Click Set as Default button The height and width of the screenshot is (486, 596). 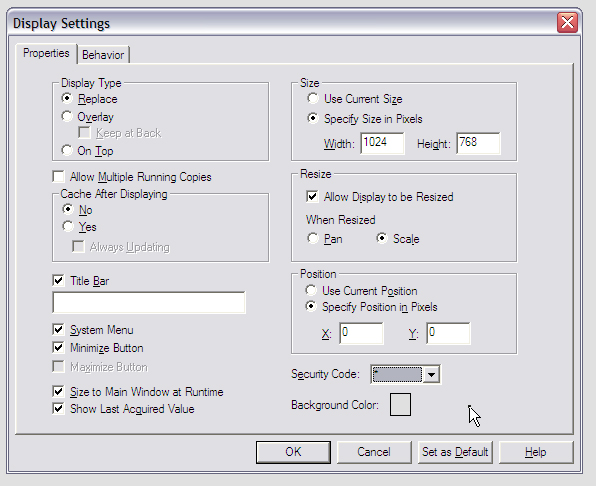tap(455, 452)
